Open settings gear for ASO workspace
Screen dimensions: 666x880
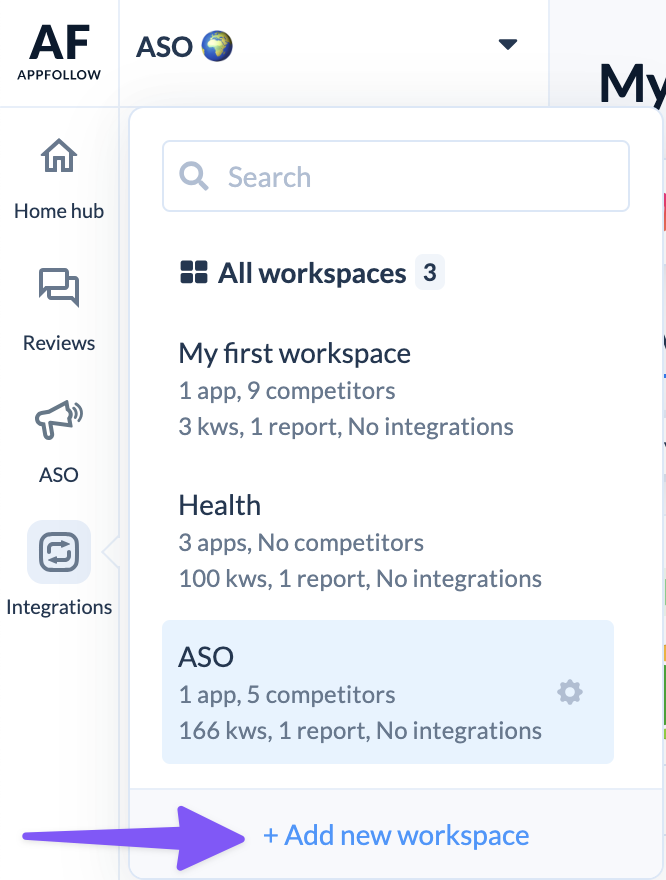point(569,692)
